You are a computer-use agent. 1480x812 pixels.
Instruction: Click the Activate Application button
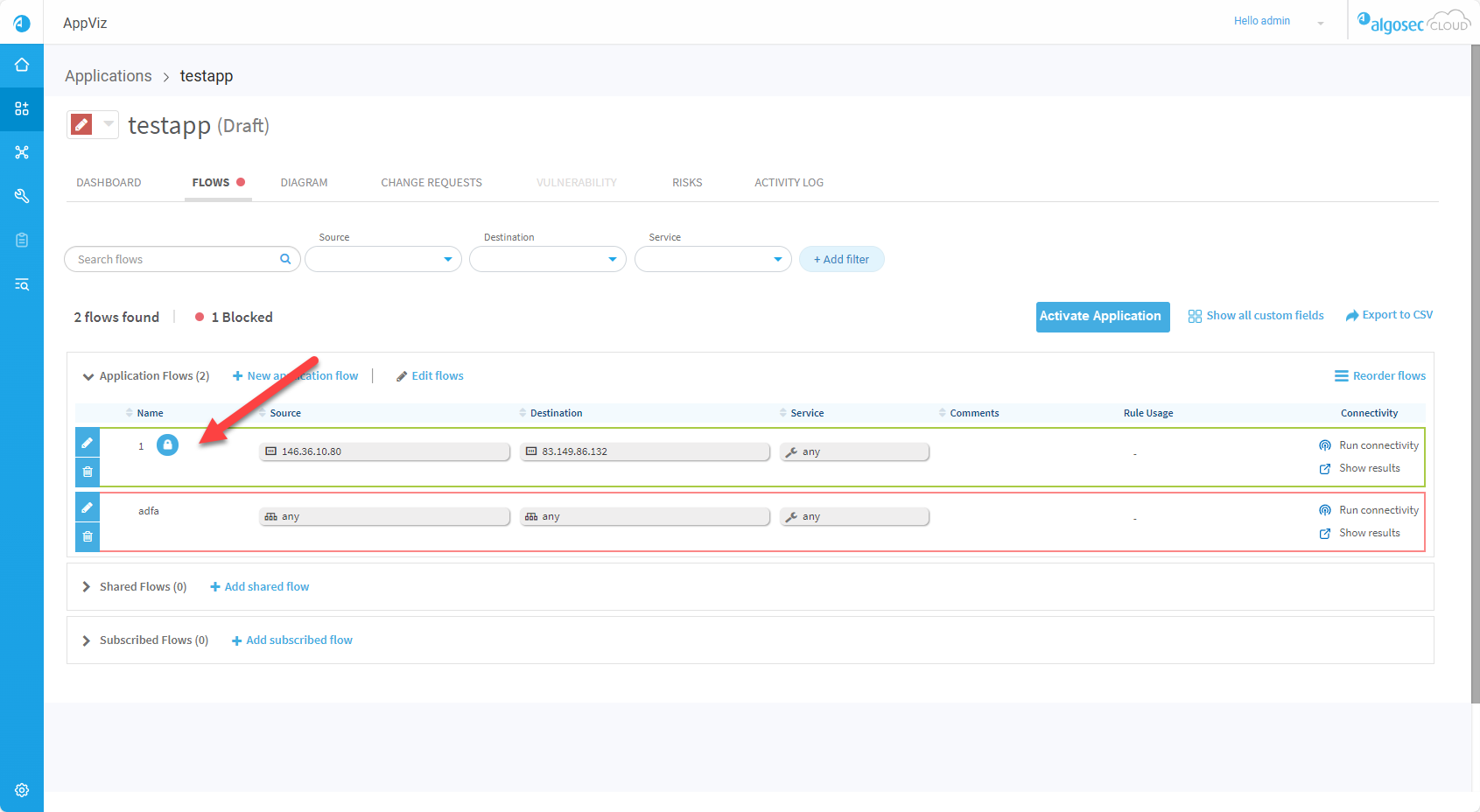1102,317
